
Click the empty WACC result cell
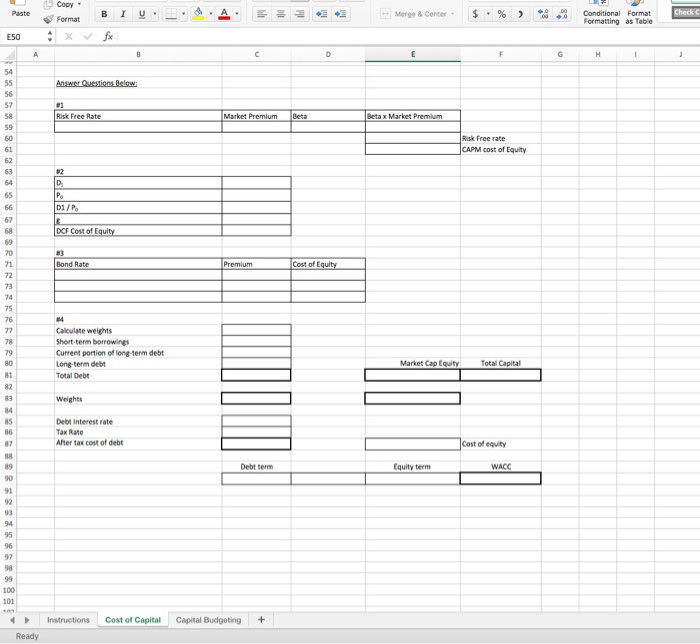[x=500, y=478]
